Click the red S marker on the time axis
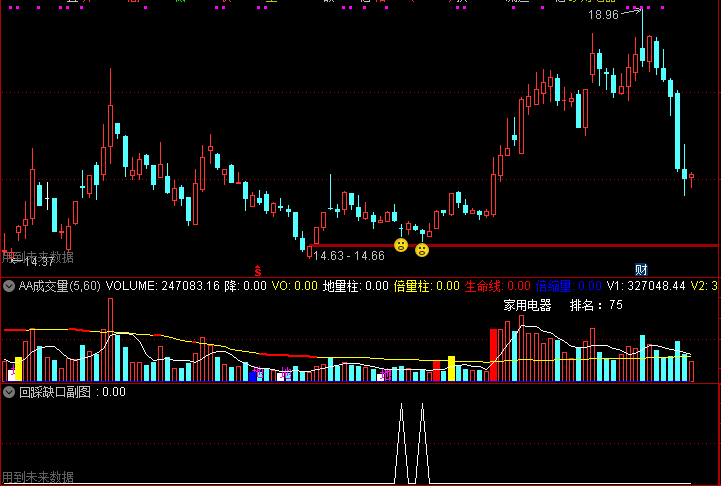The height and width of the screenshot is (486, 721). 258,270
